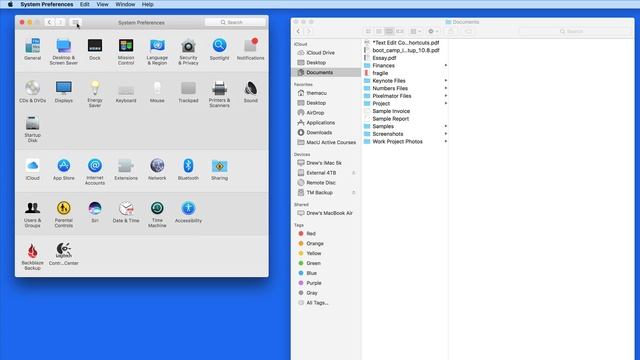Image resolution: width=640 pixels, height=360 pixels.
Task: Open Time Machine preferences
Action: [157, 214]
